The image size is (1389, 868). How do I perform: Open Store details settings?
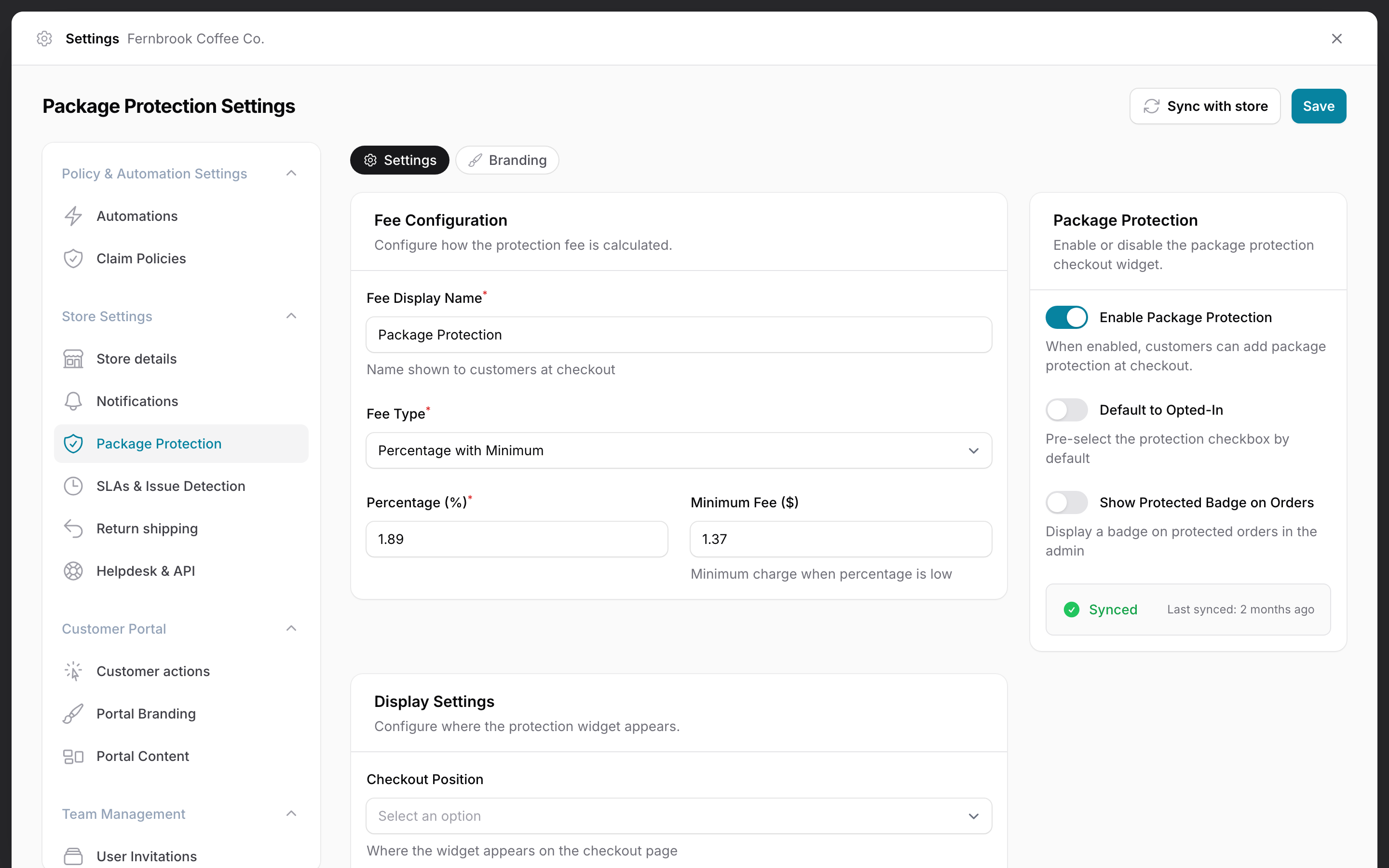[x=181, y=359]
